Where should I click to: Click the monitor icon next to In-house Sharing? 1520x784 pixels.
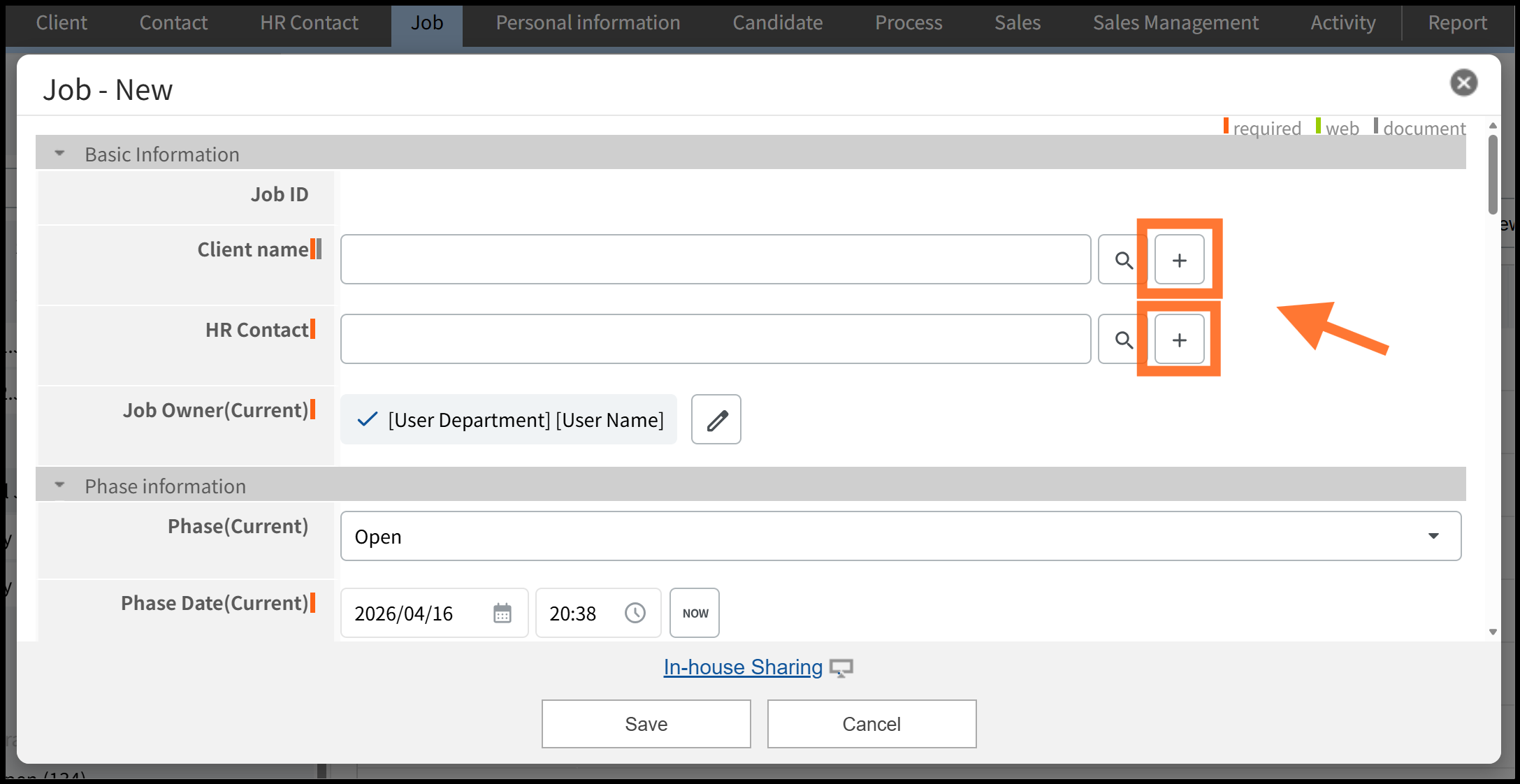(x=841, y=668)
